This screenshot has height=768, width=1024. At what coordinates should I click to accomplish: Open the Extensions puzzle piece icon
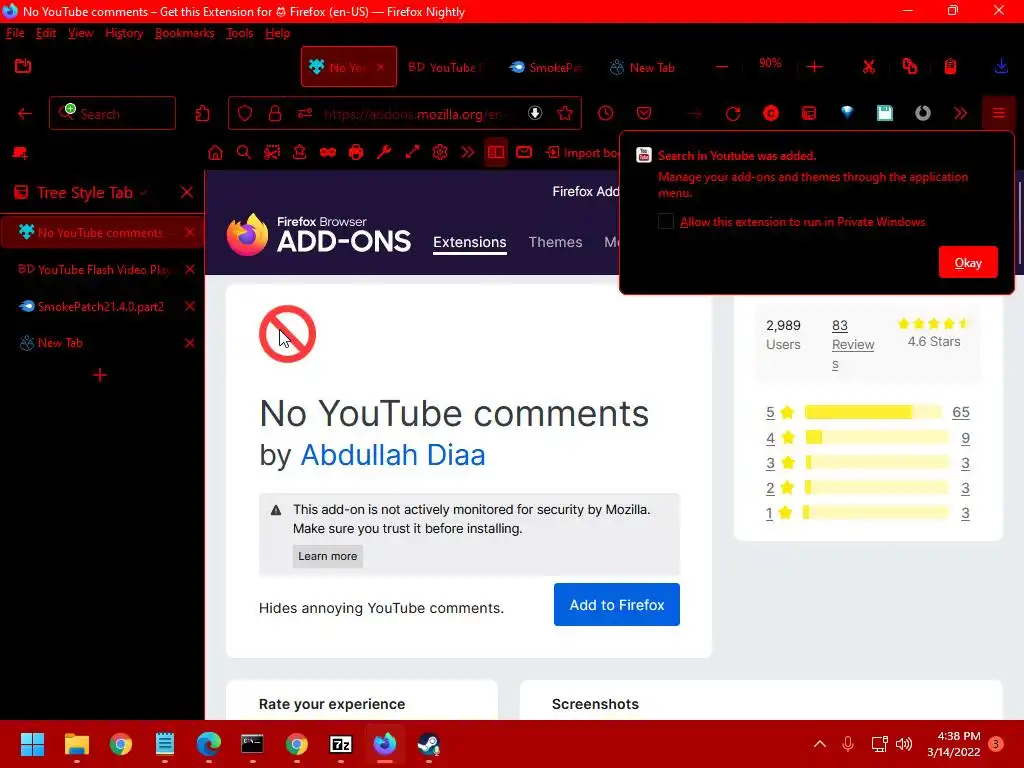[202, 114]
